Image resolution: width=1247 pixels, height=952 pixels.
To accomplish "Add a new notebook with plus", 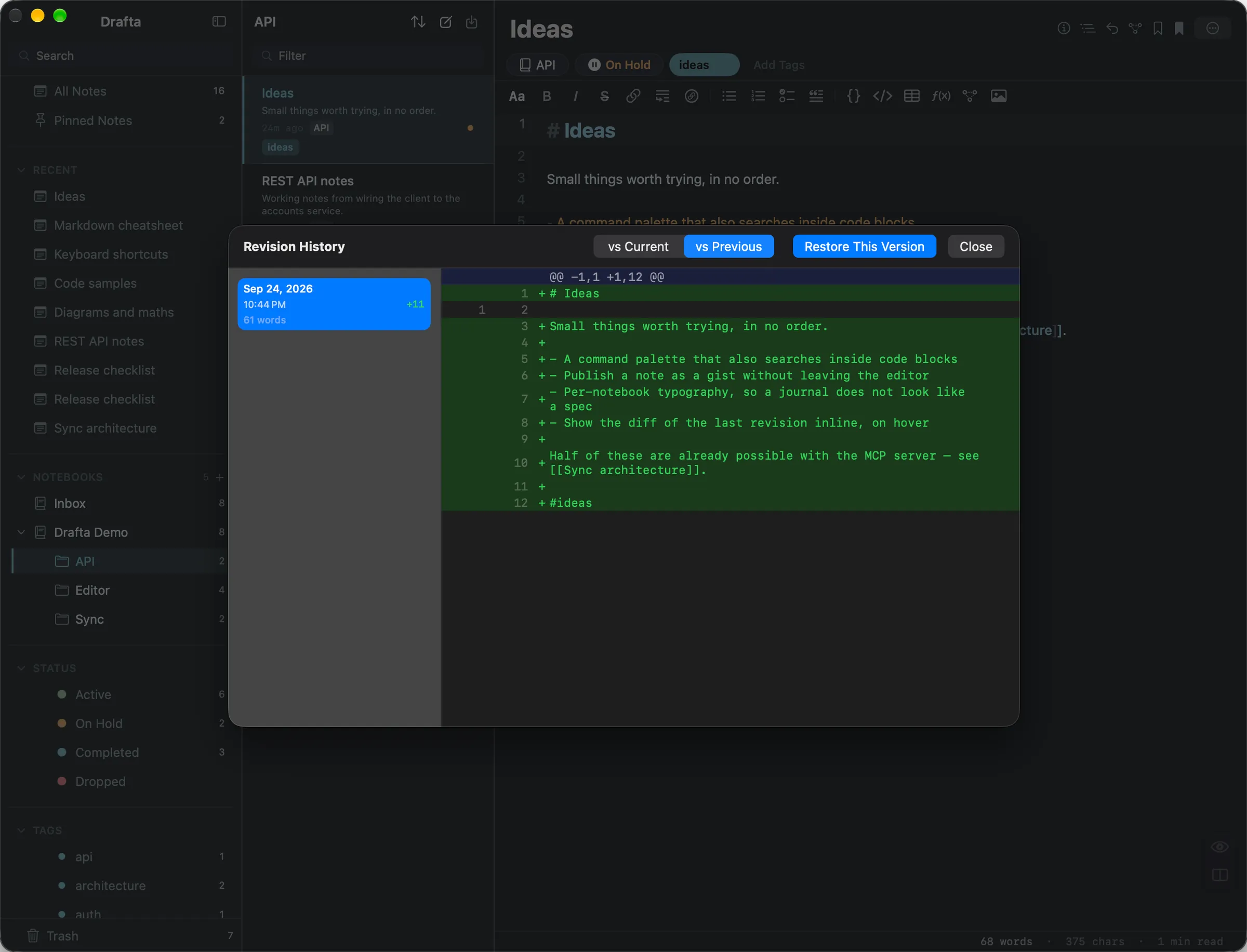I will [x=220, y=477].
